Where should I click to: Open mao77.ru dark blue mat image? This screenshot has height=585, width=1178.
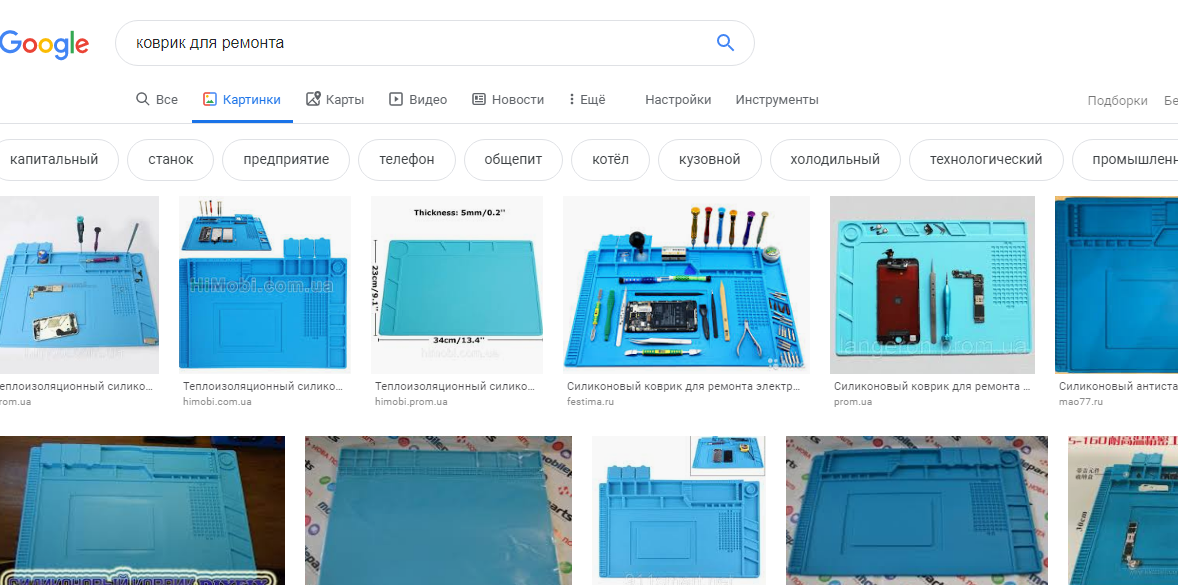pos(1116,285)
